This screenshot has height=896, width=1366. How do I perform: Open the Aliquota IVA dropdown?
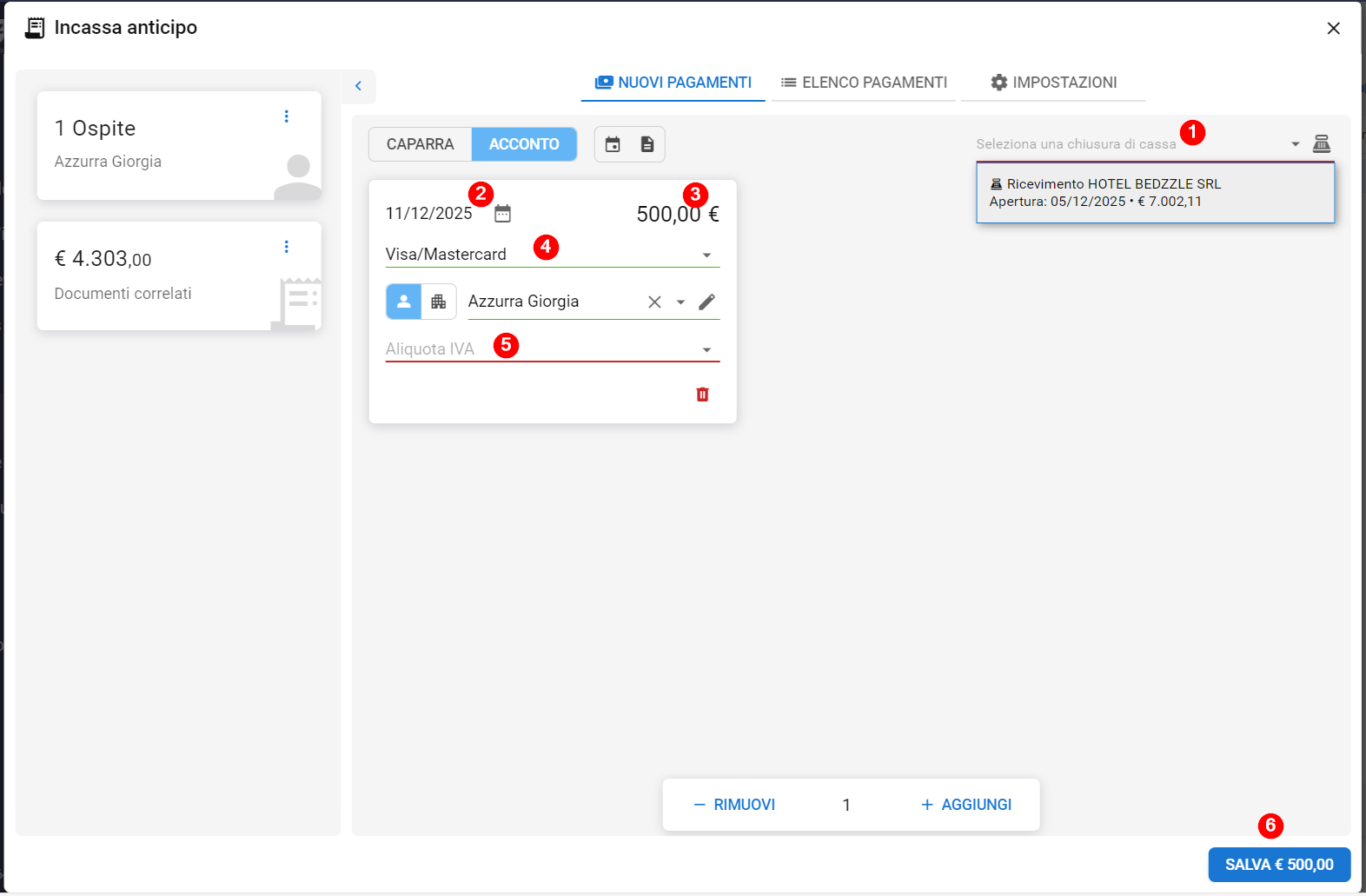[706, 349]
